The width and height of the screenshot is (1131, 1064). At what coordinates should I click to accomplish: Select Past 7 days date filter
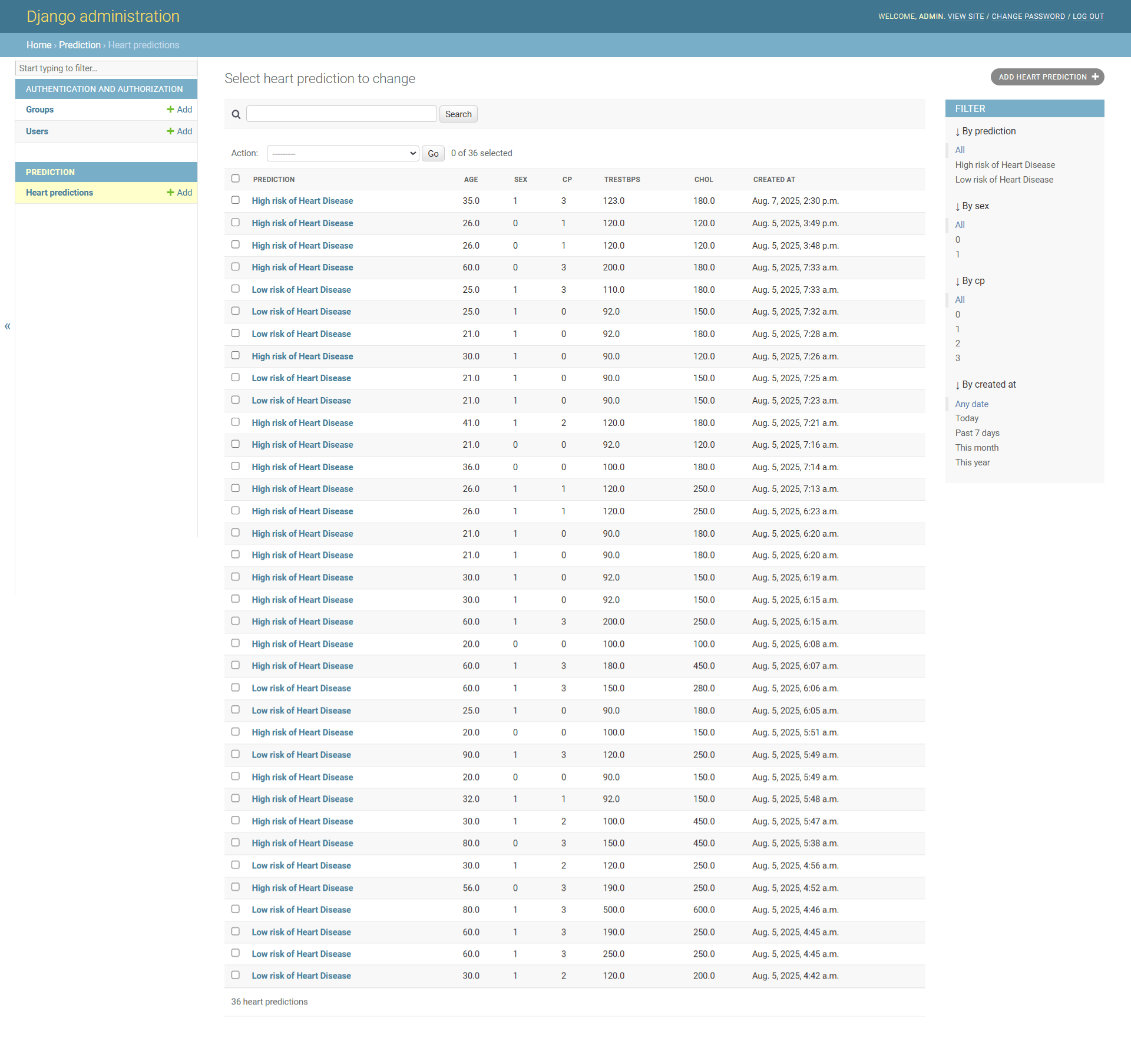(977, 433)
